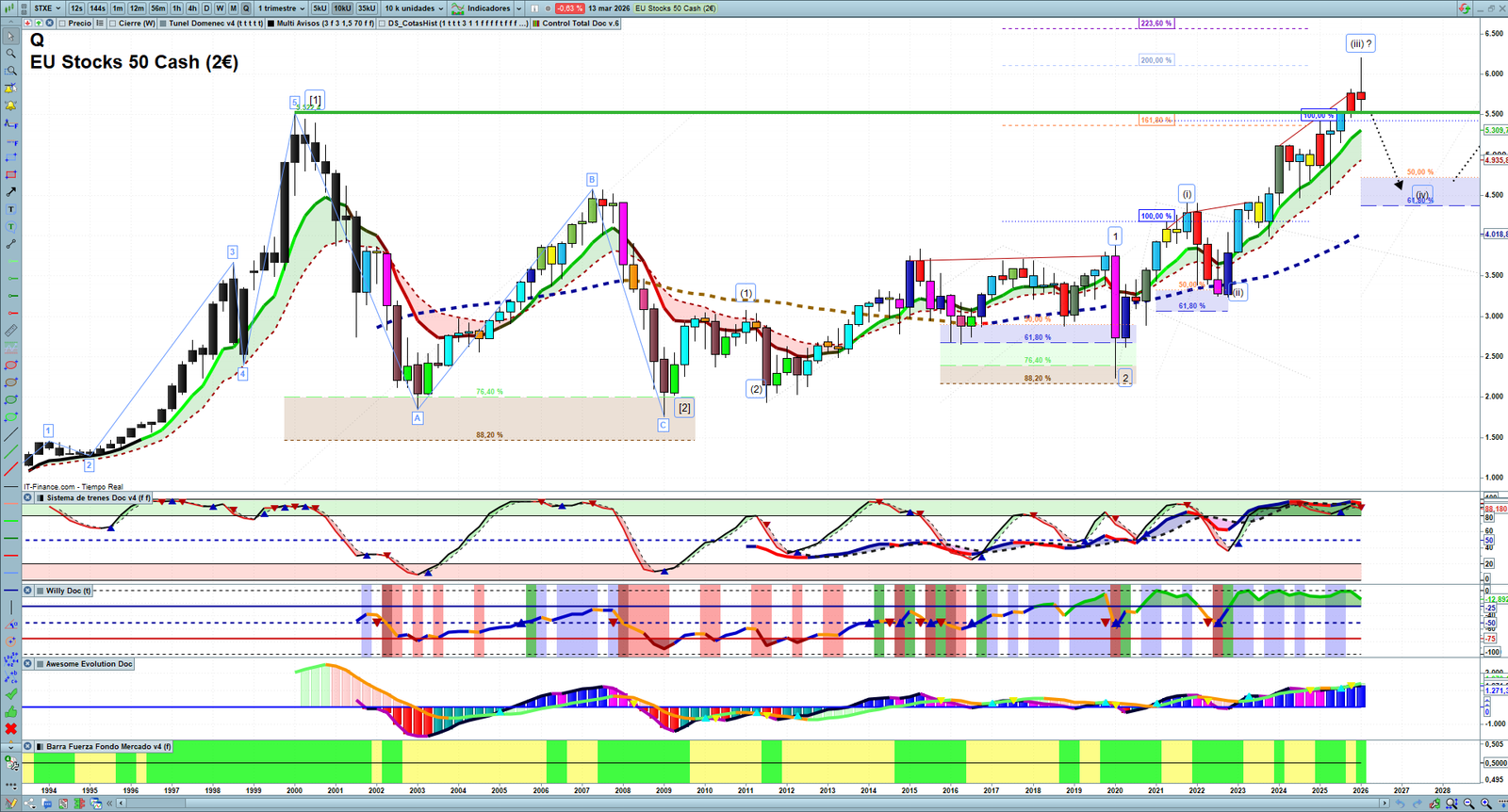Click the green plus icon in indicator row
The height and width of the screenshot is (812, 1508).
pos(37,24)
